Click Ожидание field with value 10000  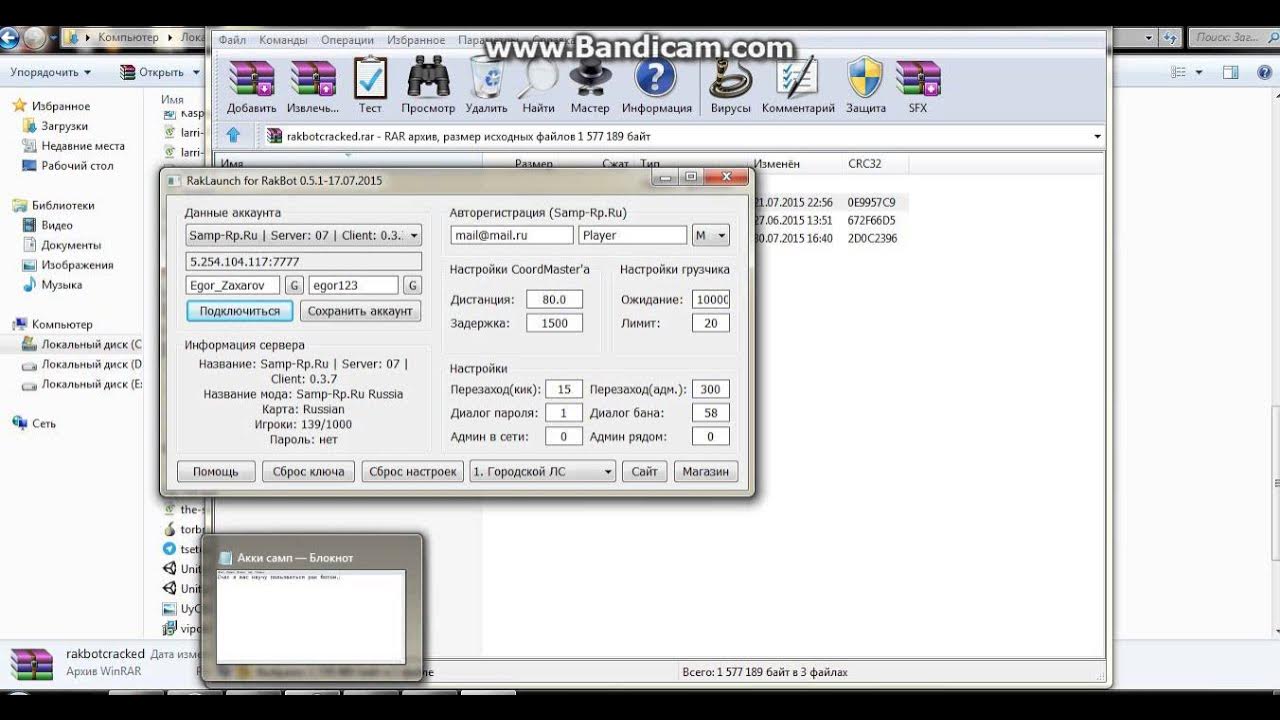pos(711,299)
